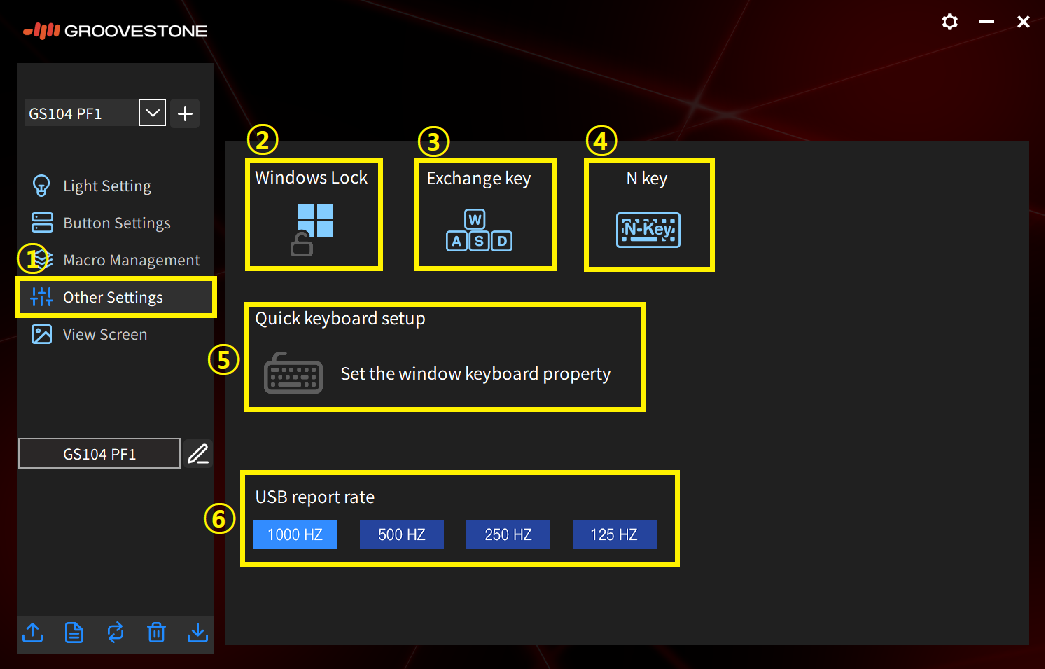The width and height of the screenshot is (1045, 669).
Task: Expand the GS104 PF1 profile dropdown
Action: [152, 113]
